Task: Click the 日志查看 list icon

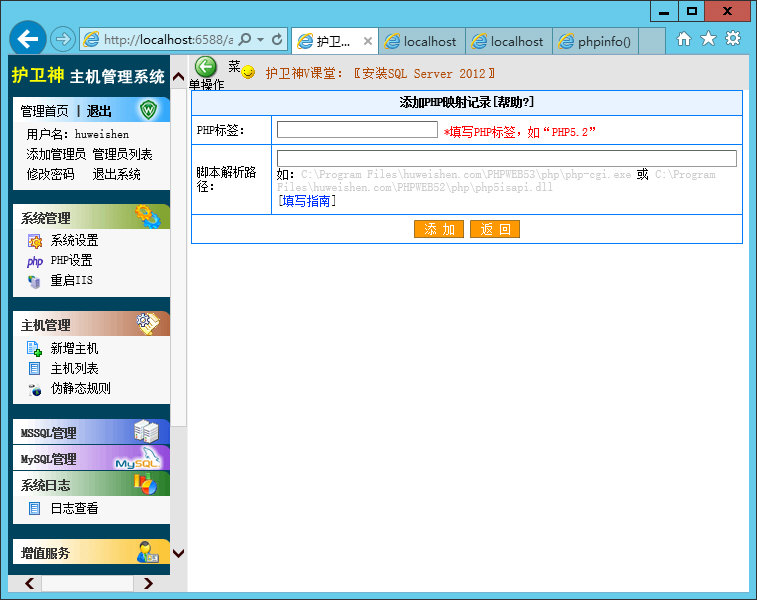Action: 34,509
